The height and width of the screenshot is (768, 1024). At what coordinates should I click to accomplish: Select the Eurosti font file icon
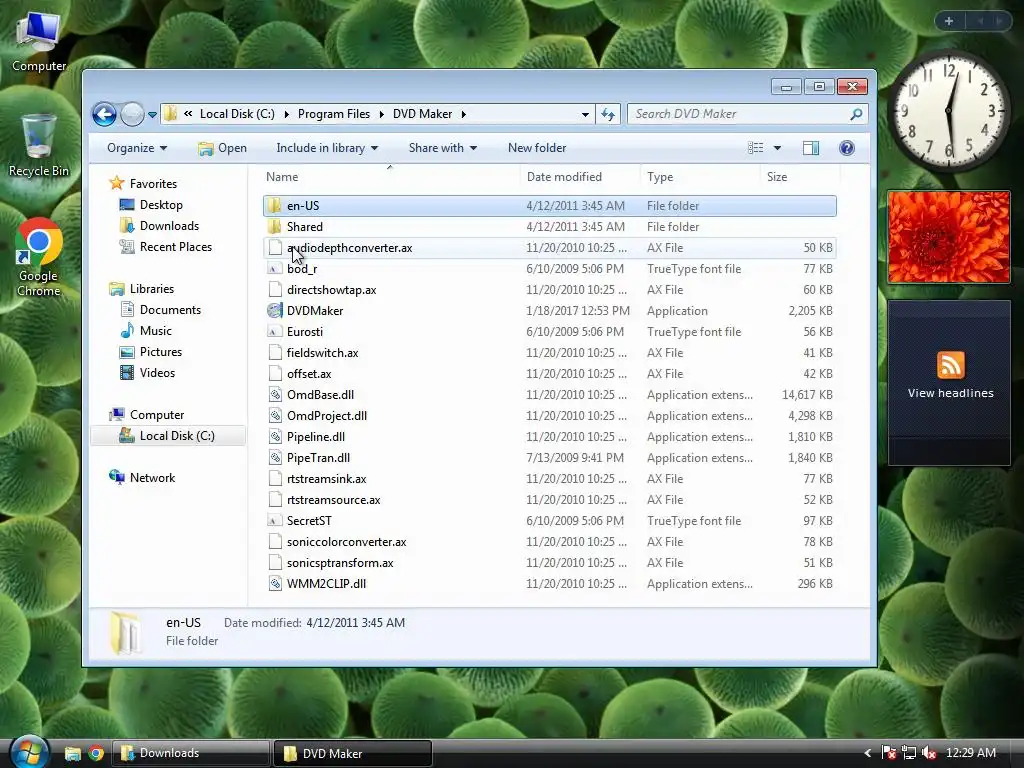click(275, 332)
